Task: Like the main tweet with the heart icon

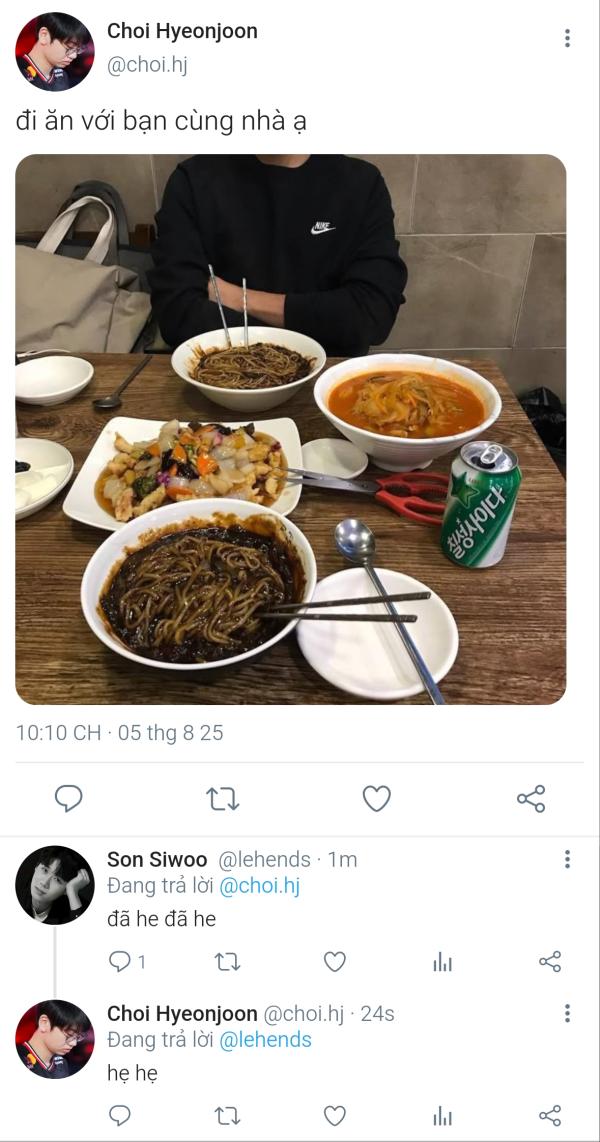Action: pos(376,799)
